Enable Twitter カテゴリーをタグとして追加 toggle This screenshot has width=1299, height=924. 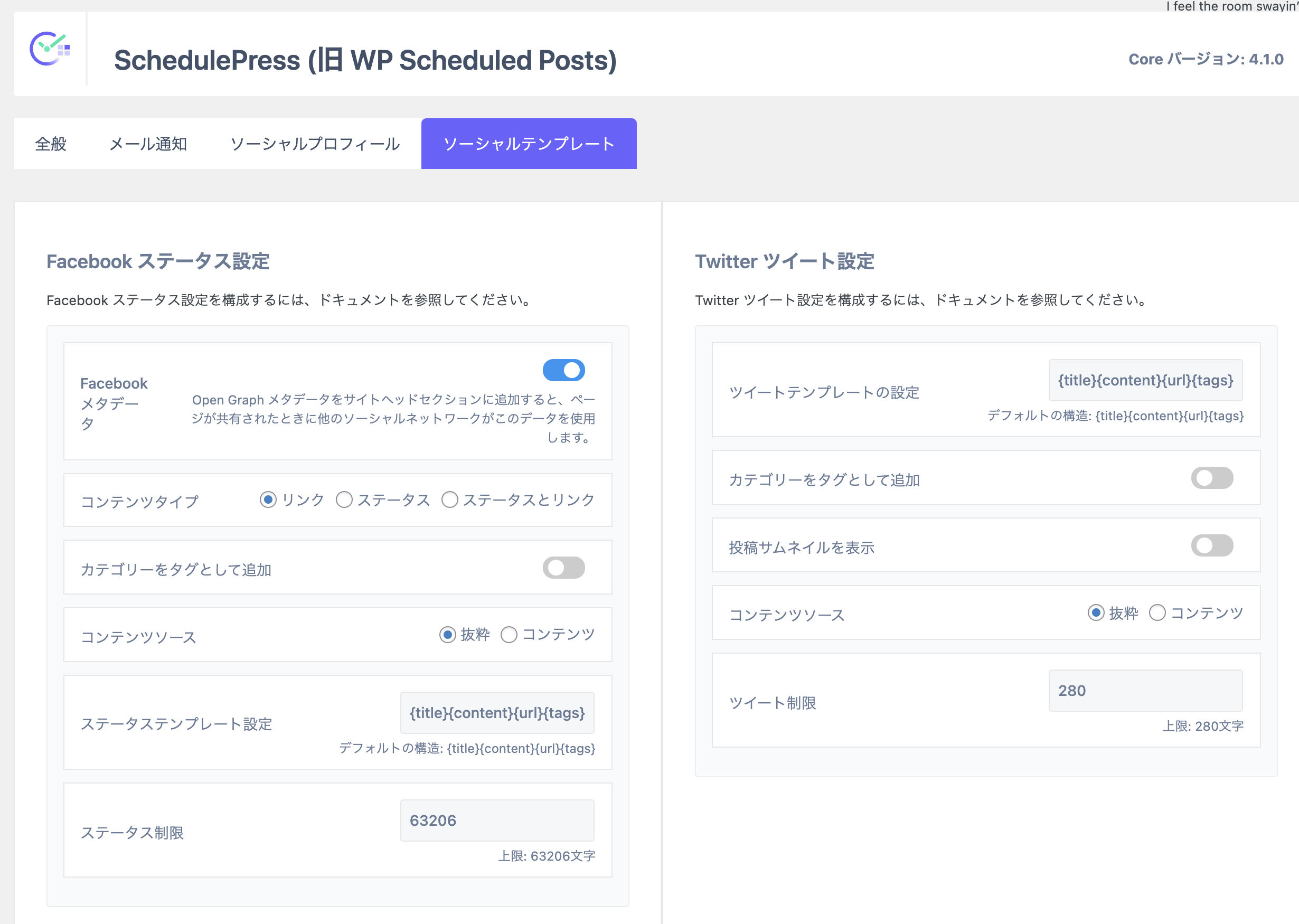1212,478
